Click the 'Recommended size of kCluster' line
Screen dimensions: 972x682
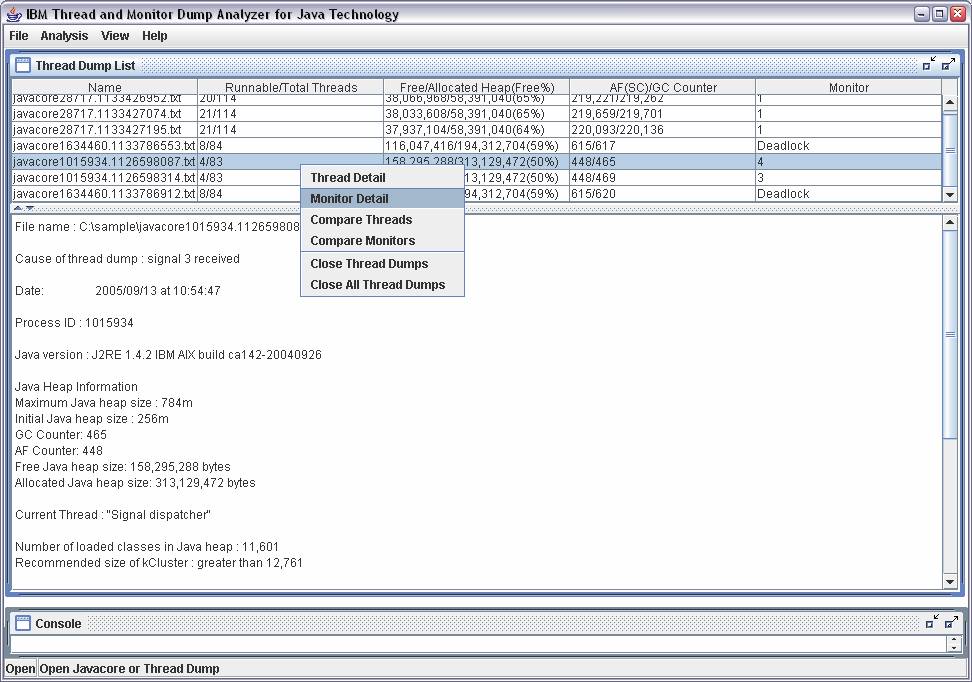tap(159, 562)
